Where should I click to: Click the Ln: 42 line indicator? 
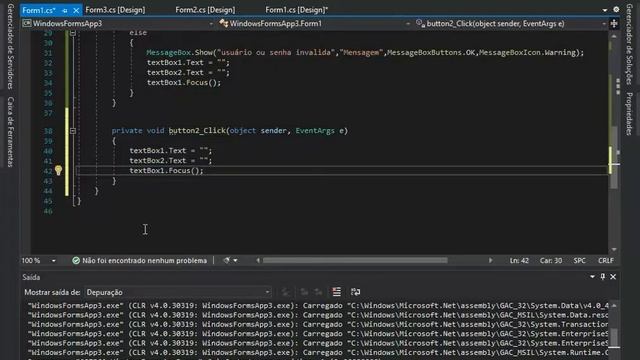519,260
